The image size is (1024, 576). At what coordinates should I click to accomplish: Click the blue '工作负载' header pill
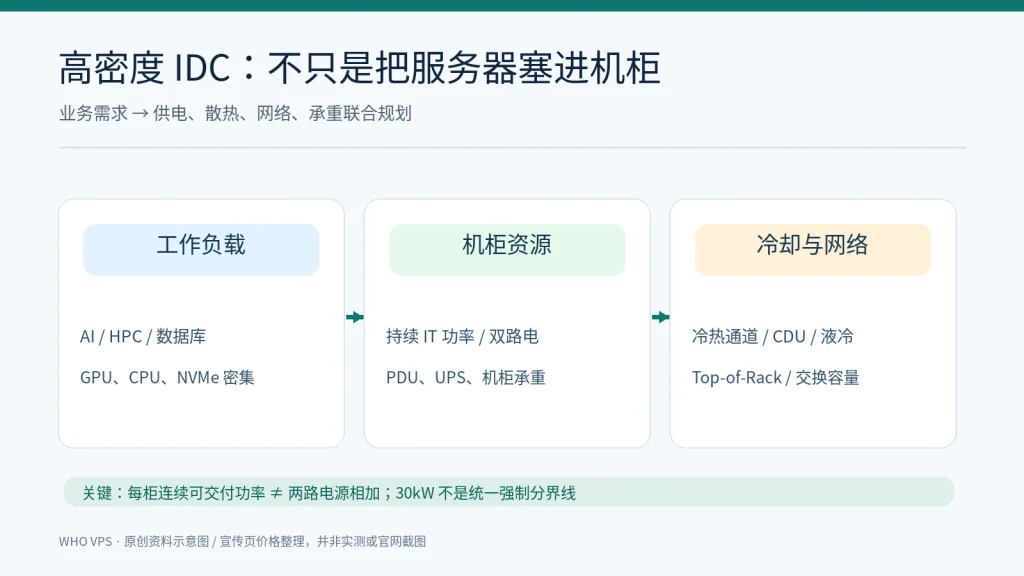pyautogui.click(x=201, y=249)
